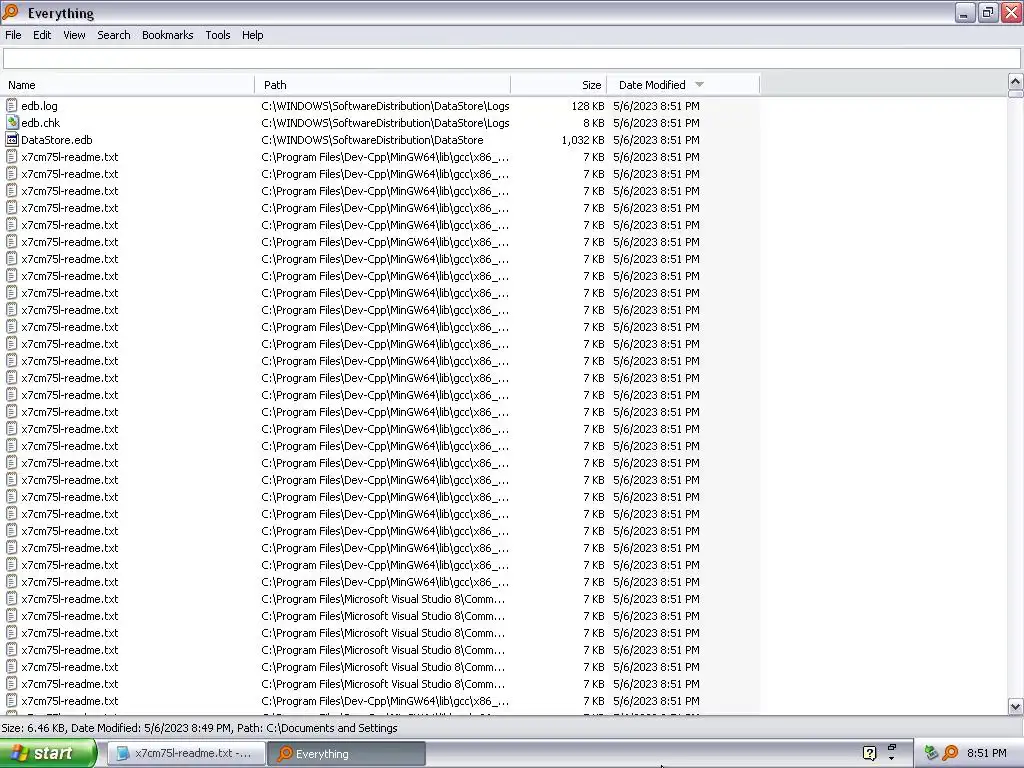1024x768 pixels.
Task: Click the database icon beside DataStore.edb
Action: [12, 139]
